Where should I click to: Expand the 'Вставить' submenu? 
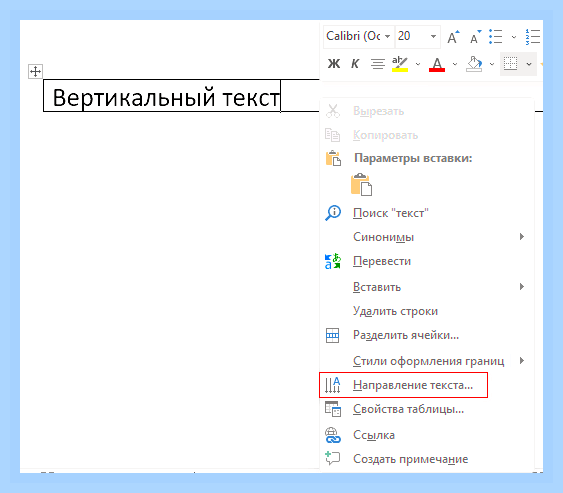click(427, 287)
